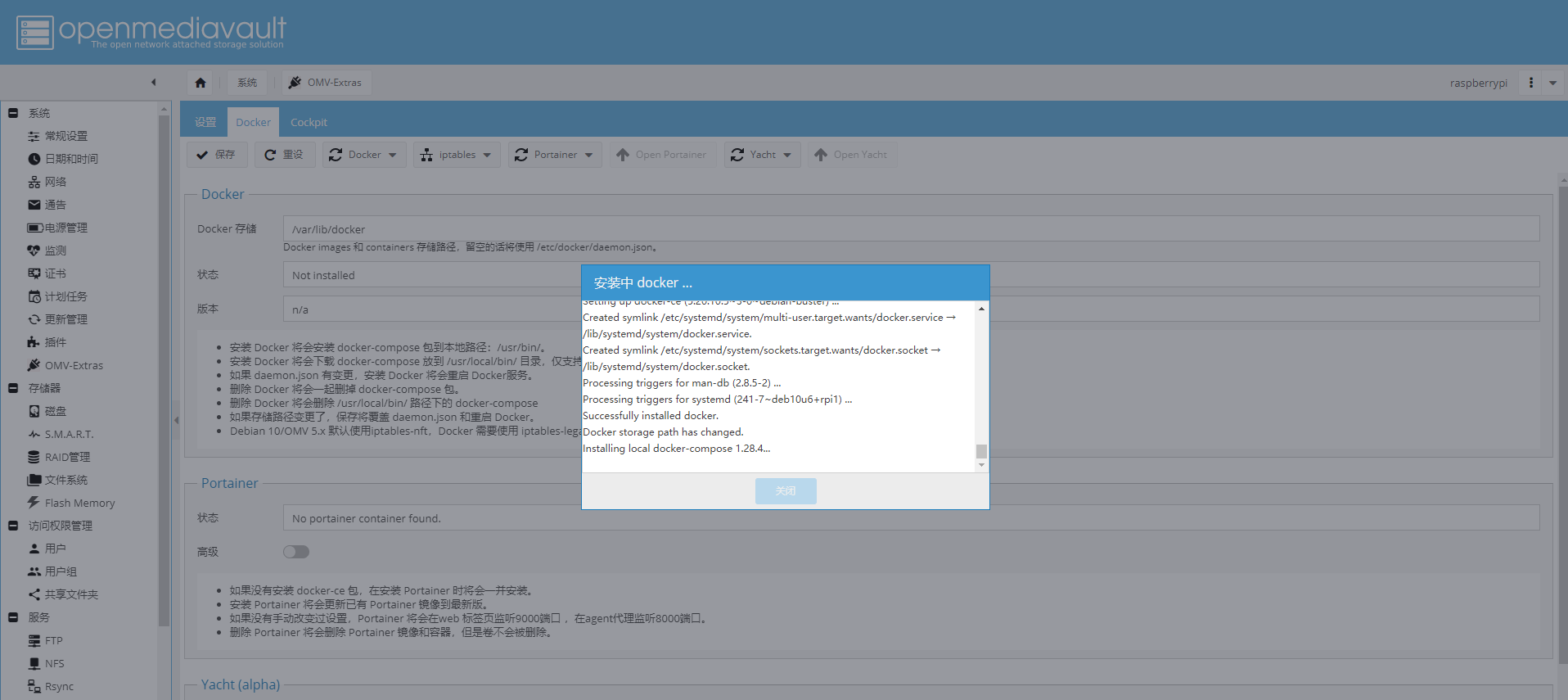The image size is (1568, 700).
Task: Click 关闭 in the install dialog
Action: click(786, 491)
